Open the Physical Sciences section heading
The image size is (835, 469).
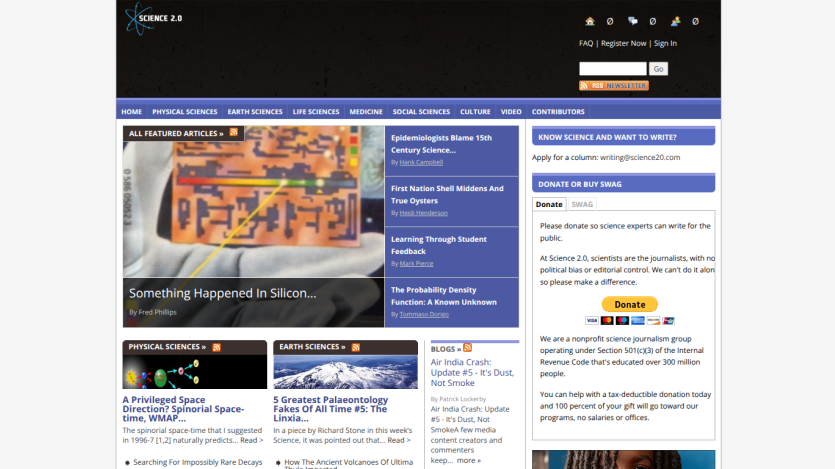pyautogui.click(x=167, y=347)
